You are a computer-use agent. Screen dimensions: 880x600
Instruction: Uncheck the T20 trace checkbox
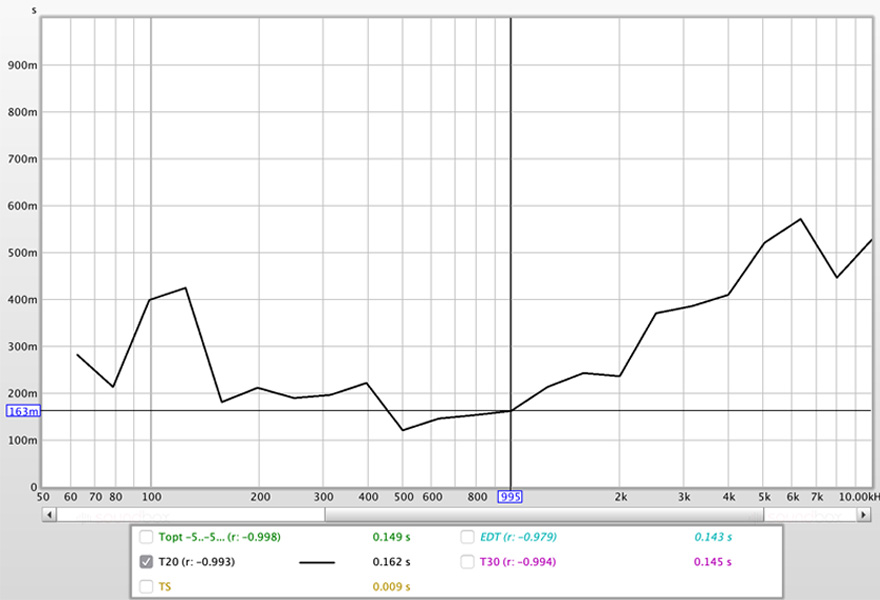click(x=147, y=562)
